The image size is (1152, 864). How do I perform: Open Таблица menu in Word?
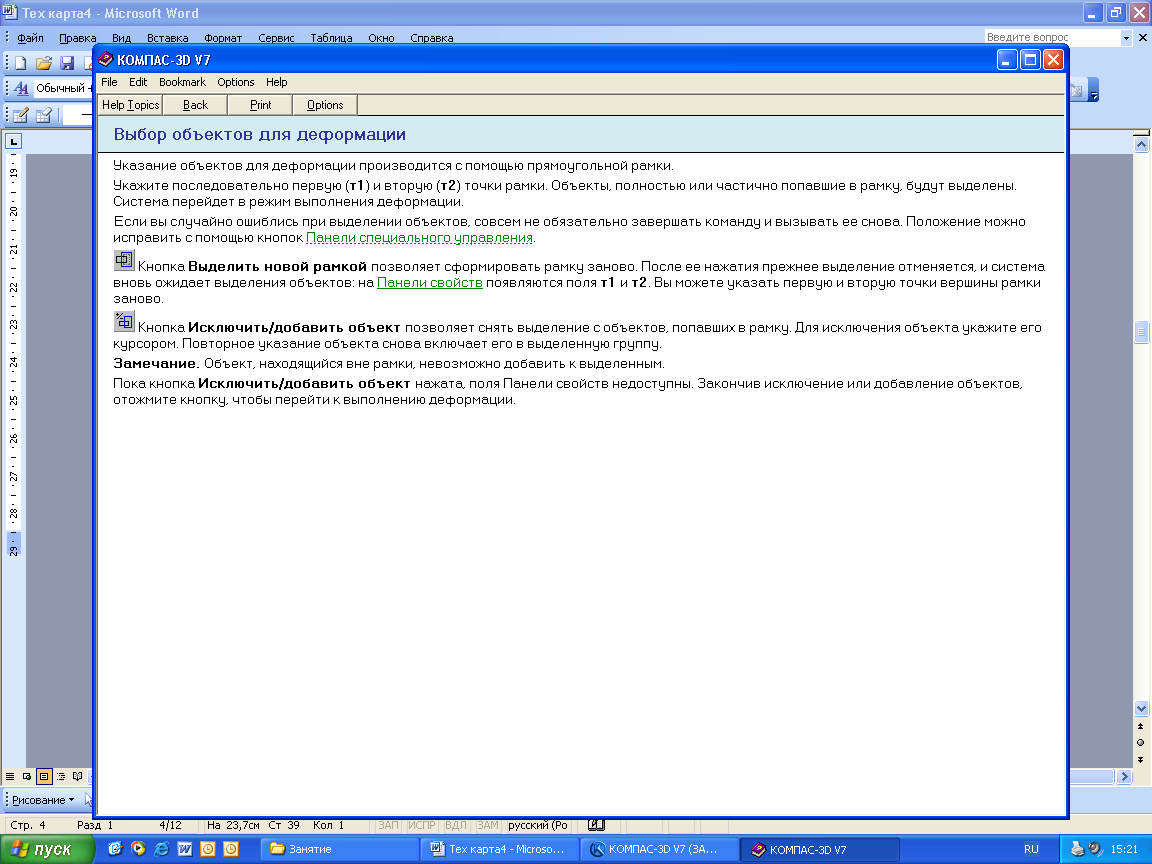(x=331, y=38)
